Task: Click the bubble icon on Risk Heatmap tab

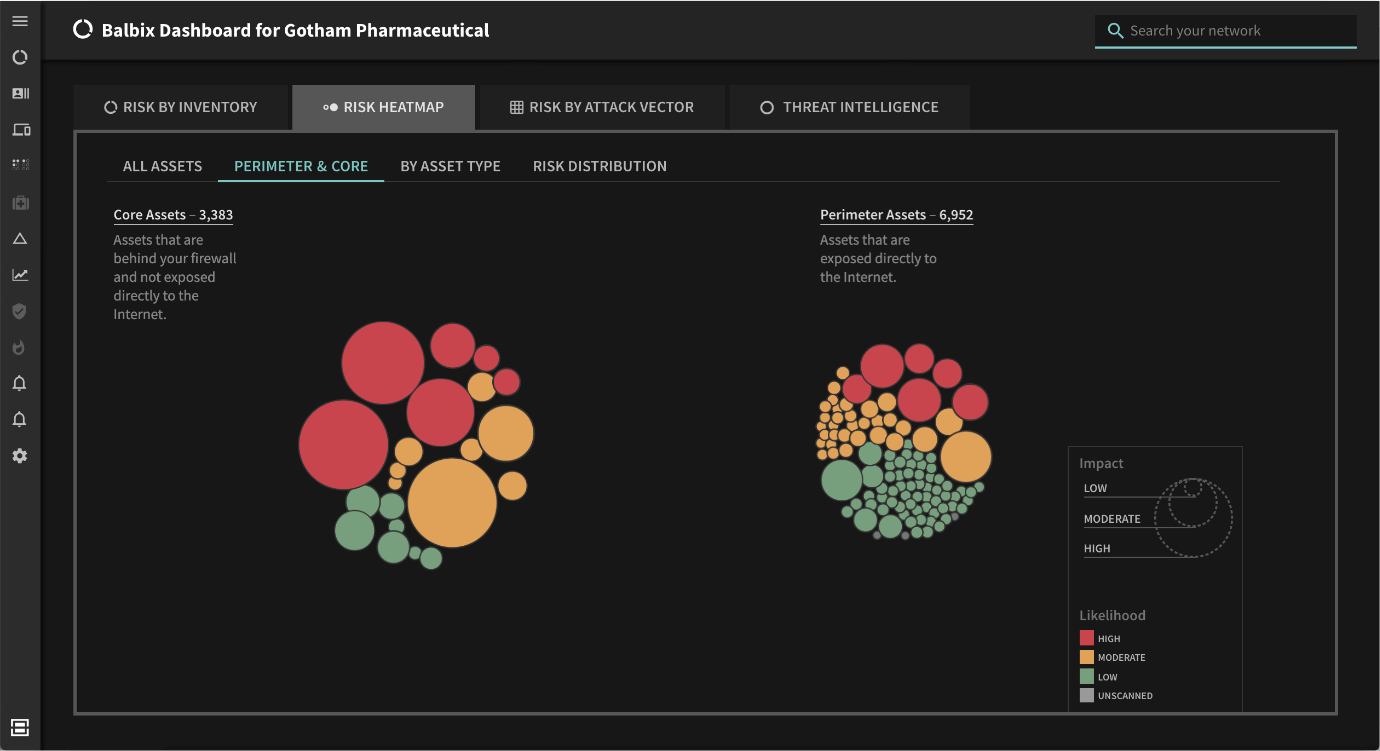Action: coord(331,107)
